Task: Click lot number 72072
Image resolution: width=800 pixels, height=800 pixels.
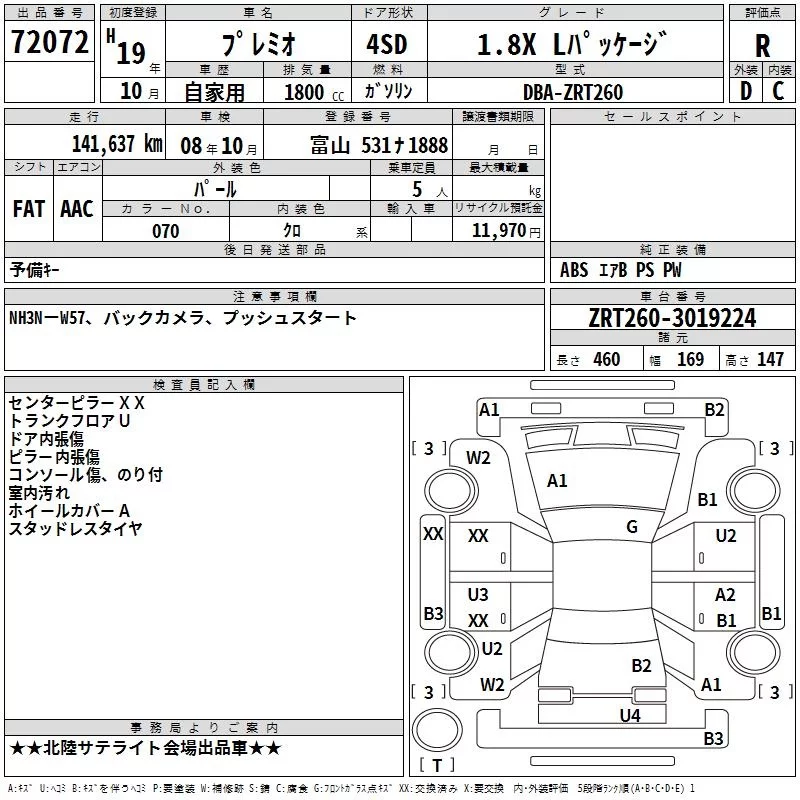Action: (x=49, y=42)
